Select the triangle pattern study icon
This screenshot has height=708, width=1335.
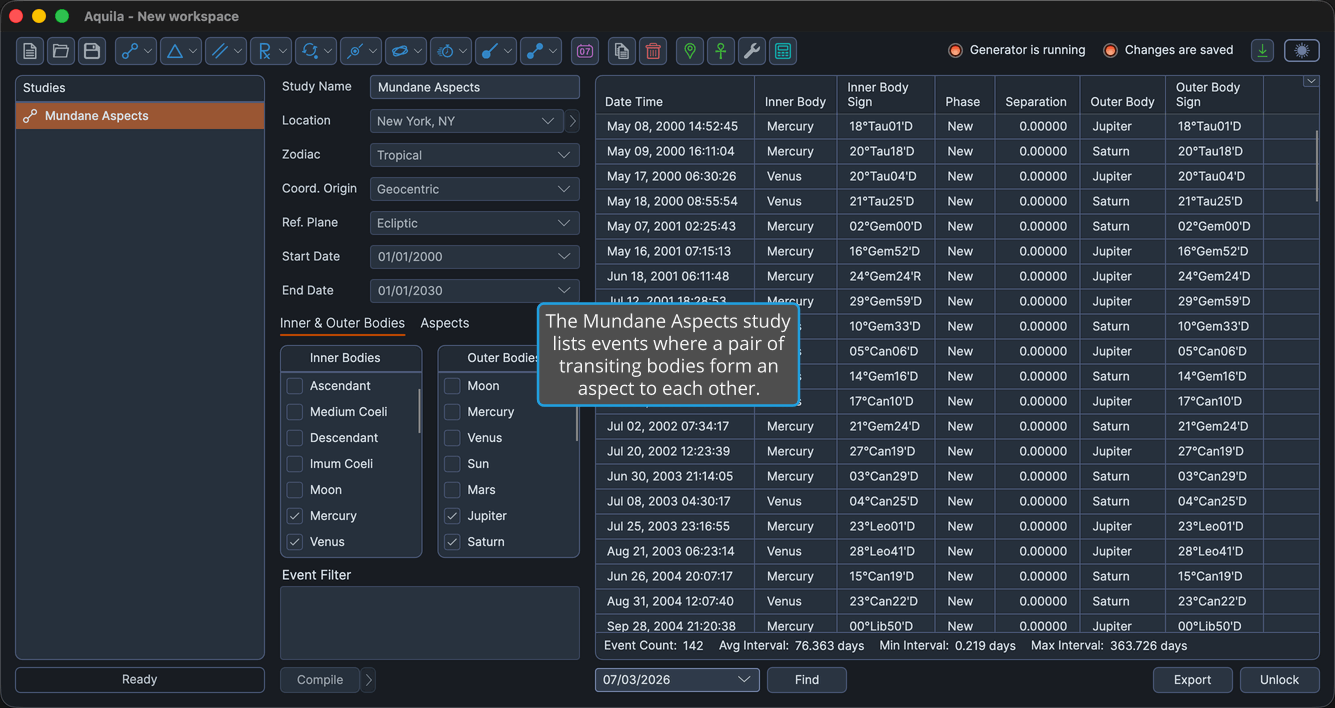[x=181, y=51]
